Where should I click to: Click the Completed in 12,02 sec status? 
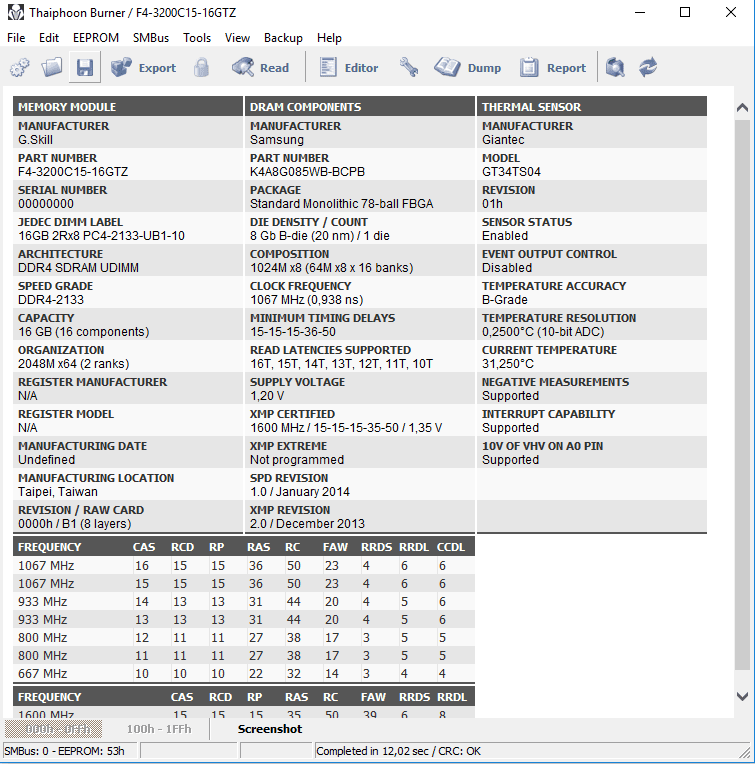(398, 751)
